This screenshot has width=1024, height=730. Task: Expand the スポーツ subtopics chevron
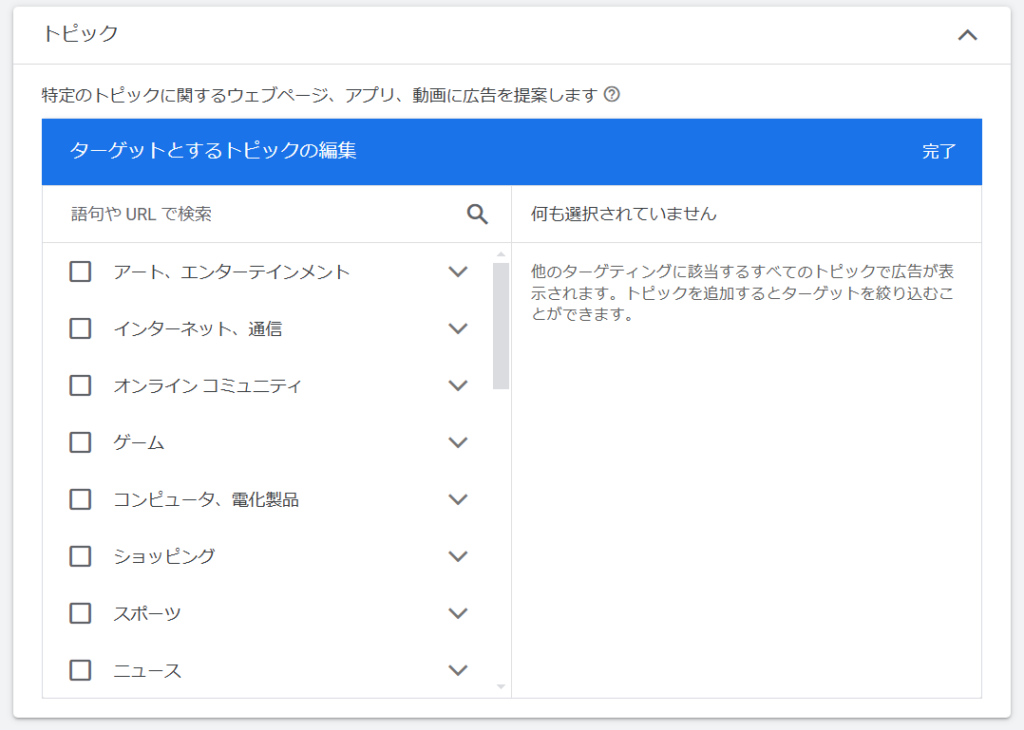click(x=458, y=613)
